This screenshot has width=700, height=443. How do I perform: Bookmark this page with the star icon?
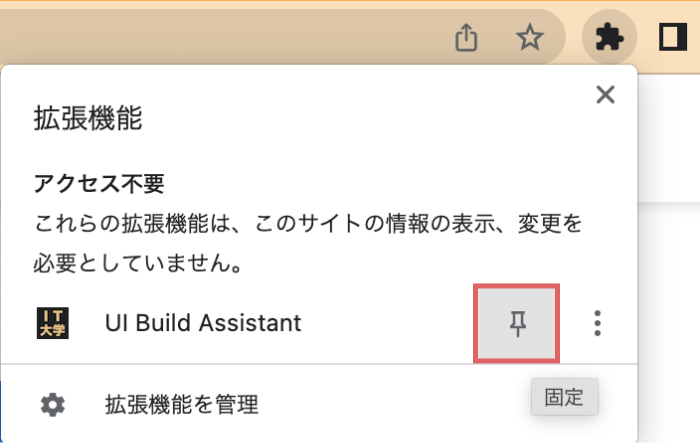pos(529,38)
